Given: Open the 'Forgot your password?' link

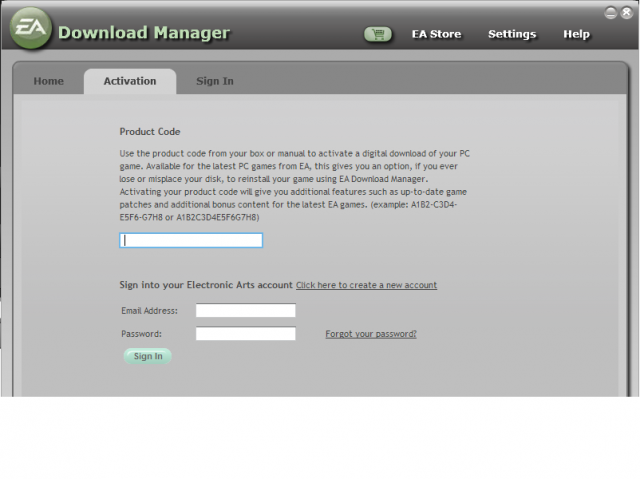Looking at the screenshot, I should click(x=371, y=334).
